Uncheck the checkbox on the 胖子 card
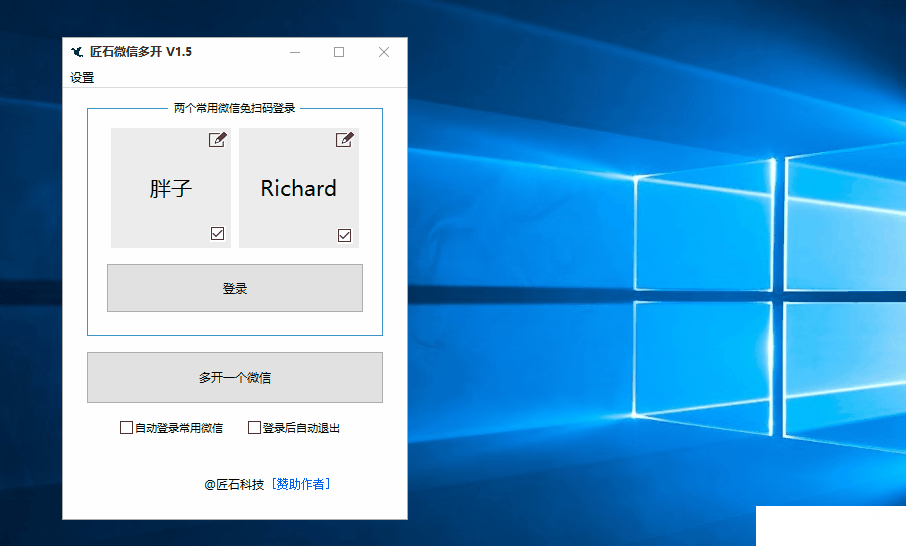Viewport: 906px width, 546px height. 217,233
